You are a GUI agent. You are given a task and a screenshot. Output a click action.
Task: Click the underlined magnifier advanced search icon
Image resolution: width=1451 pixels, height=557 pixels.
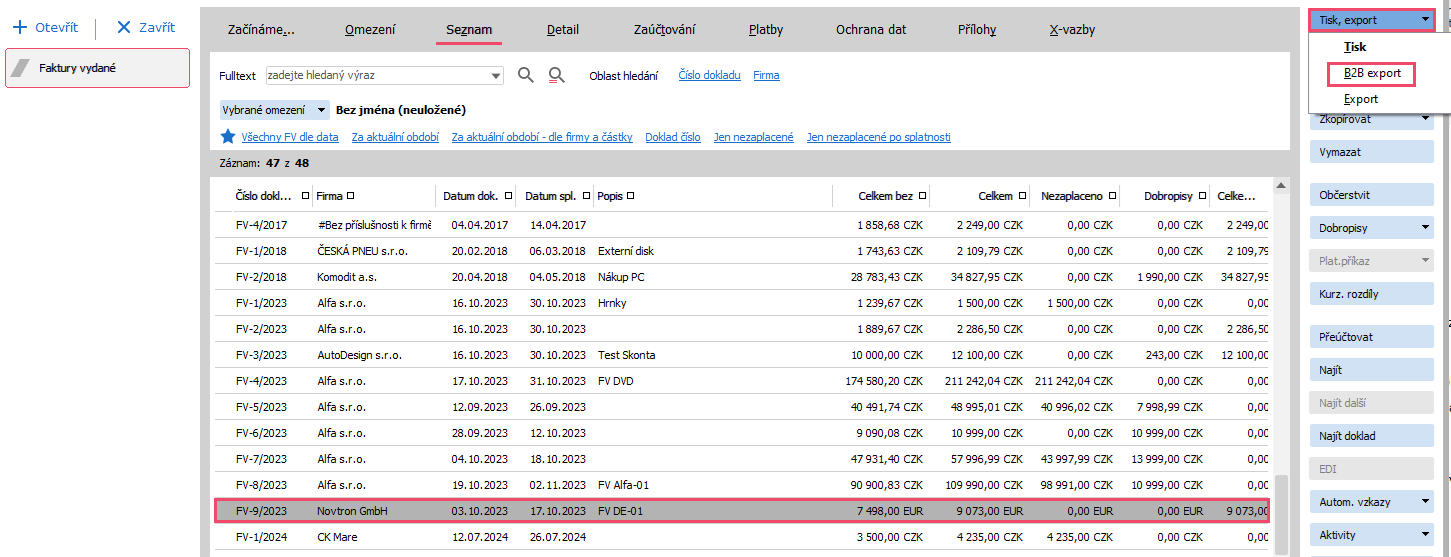point(557,75)
